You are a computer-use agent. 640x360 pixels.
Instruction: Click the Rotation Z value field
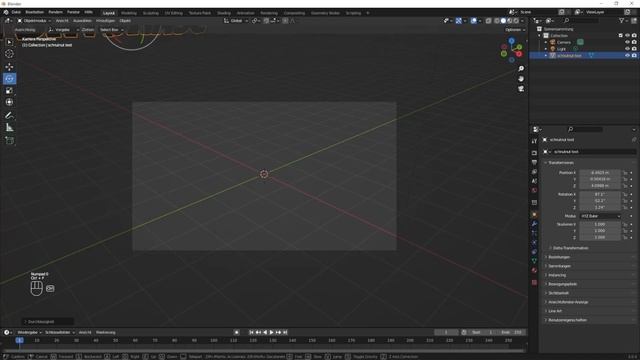click(x=600, y=207)
